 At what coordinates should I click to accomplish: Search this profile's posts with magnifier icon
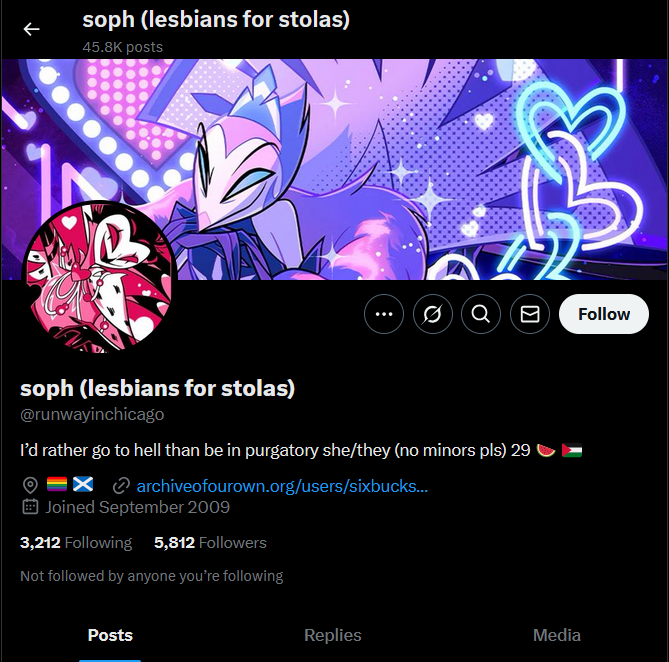pyautogui.click(x=481, y=314)
